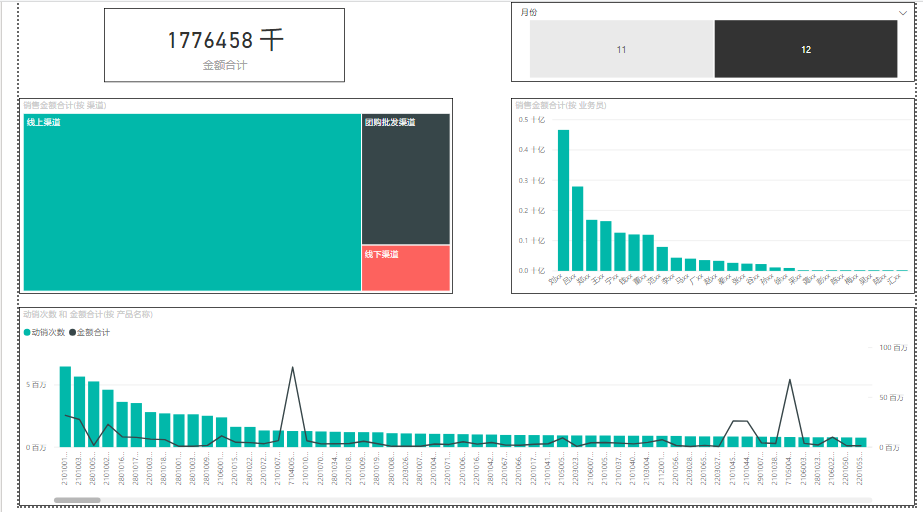The width and height of the screenshot is (923, 512).
Task: Select month 12 in the 月份 slicer
Action: tap(806, 49)
